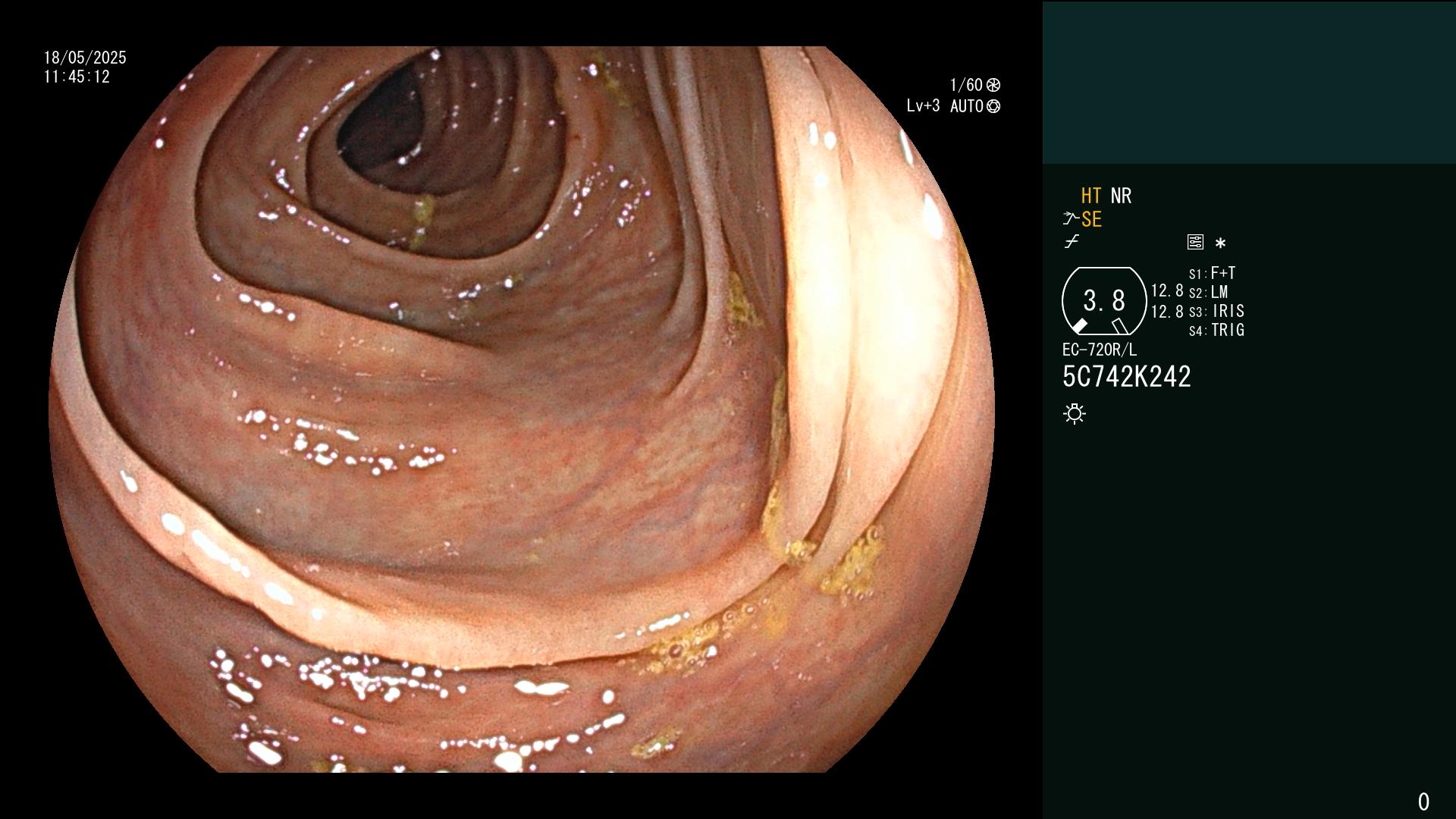This screenshot has width=1456, height=819.
Task: Click the scope tip diameter 3.8 diagram
Action: 1104,301
